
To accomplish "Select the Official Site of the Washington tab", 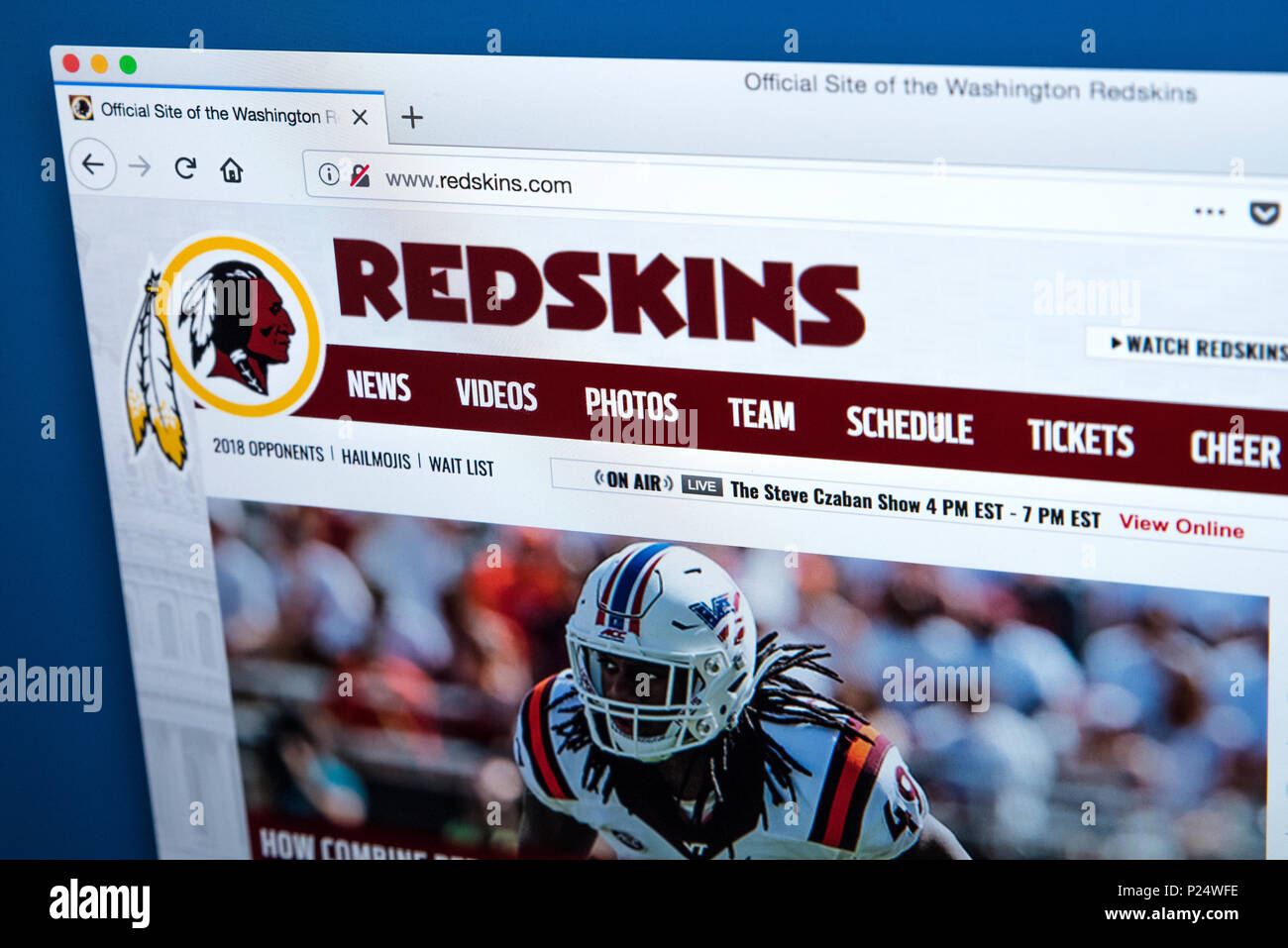I will pos(220,112).
